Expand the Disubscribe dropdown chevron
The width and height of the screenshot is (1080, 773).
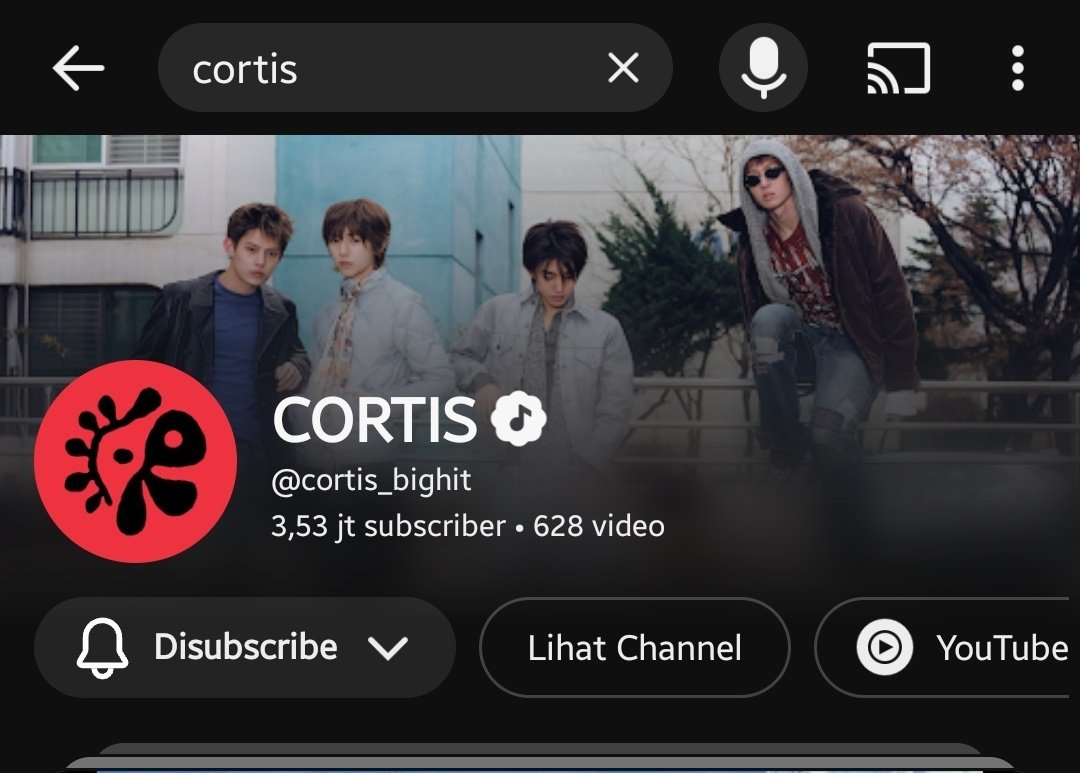[x=388, y=648]
